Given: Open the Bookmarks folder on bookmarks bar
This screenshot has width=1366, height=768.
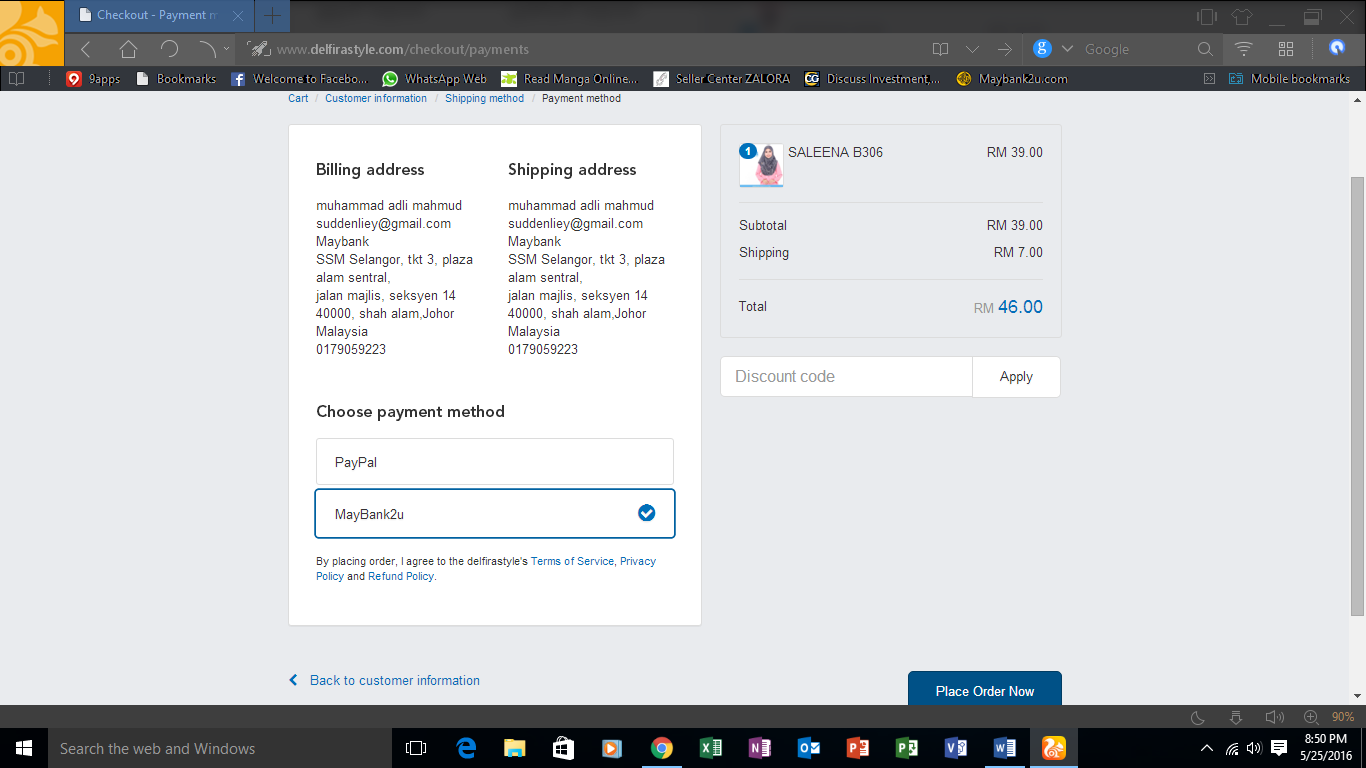Looking at the screenshot, I should click(176, 78).
